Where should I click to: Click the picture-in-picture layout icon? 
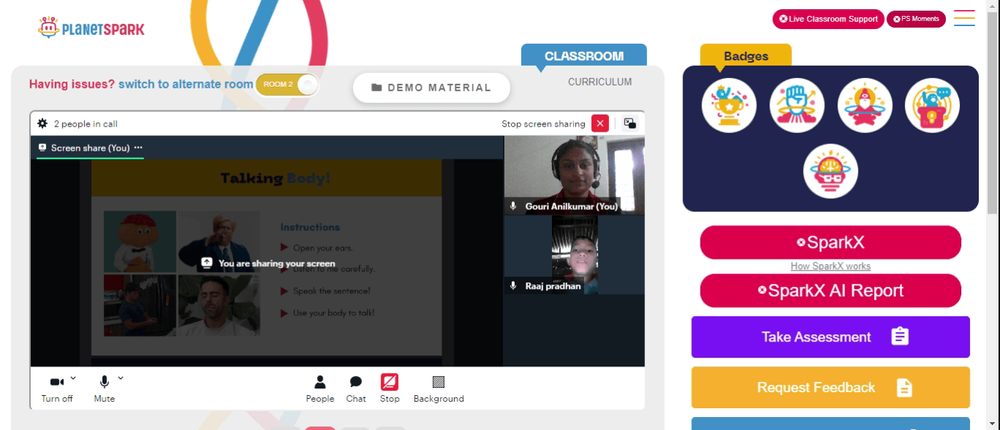[629, 124]
